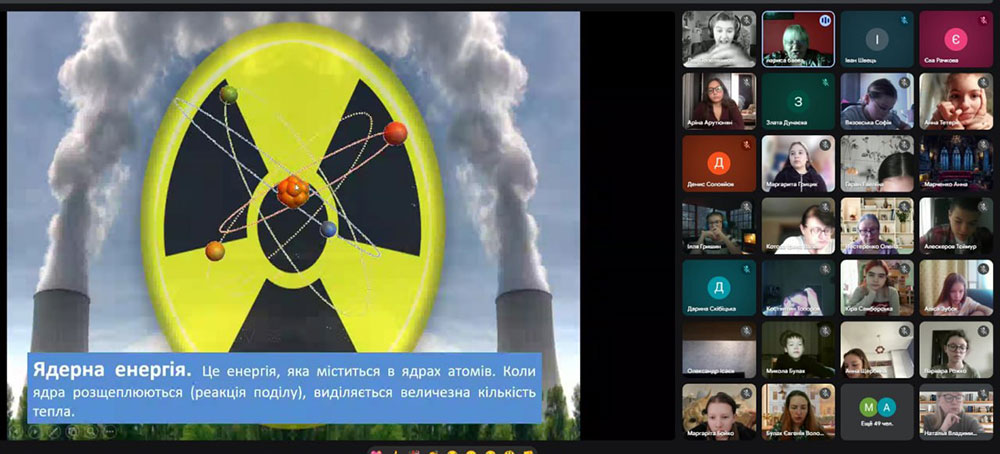Click muted mic icon on Іван Швець tile
This screenshot has width=1000, height=454.
[x=904, y=20]
